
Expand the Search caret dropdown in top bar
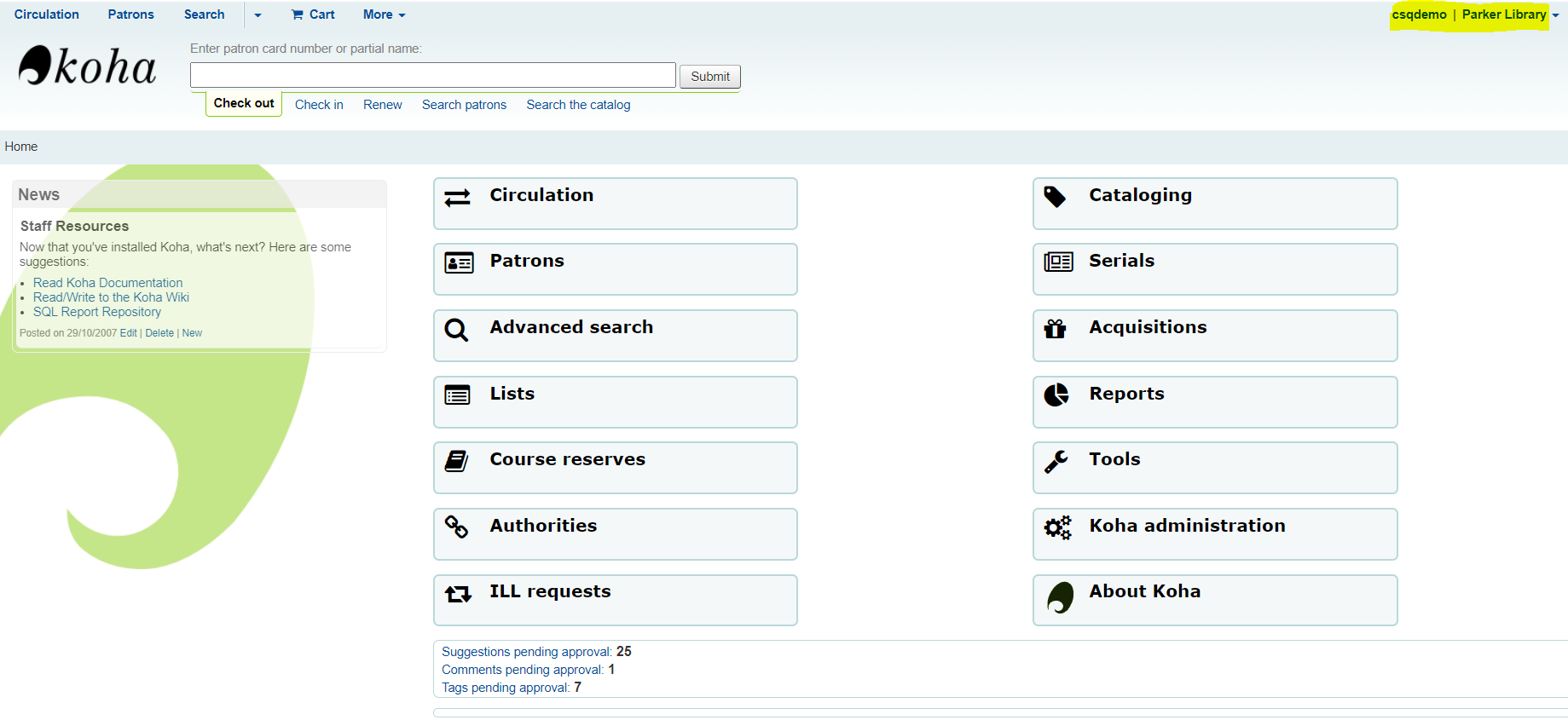[257, 15]
